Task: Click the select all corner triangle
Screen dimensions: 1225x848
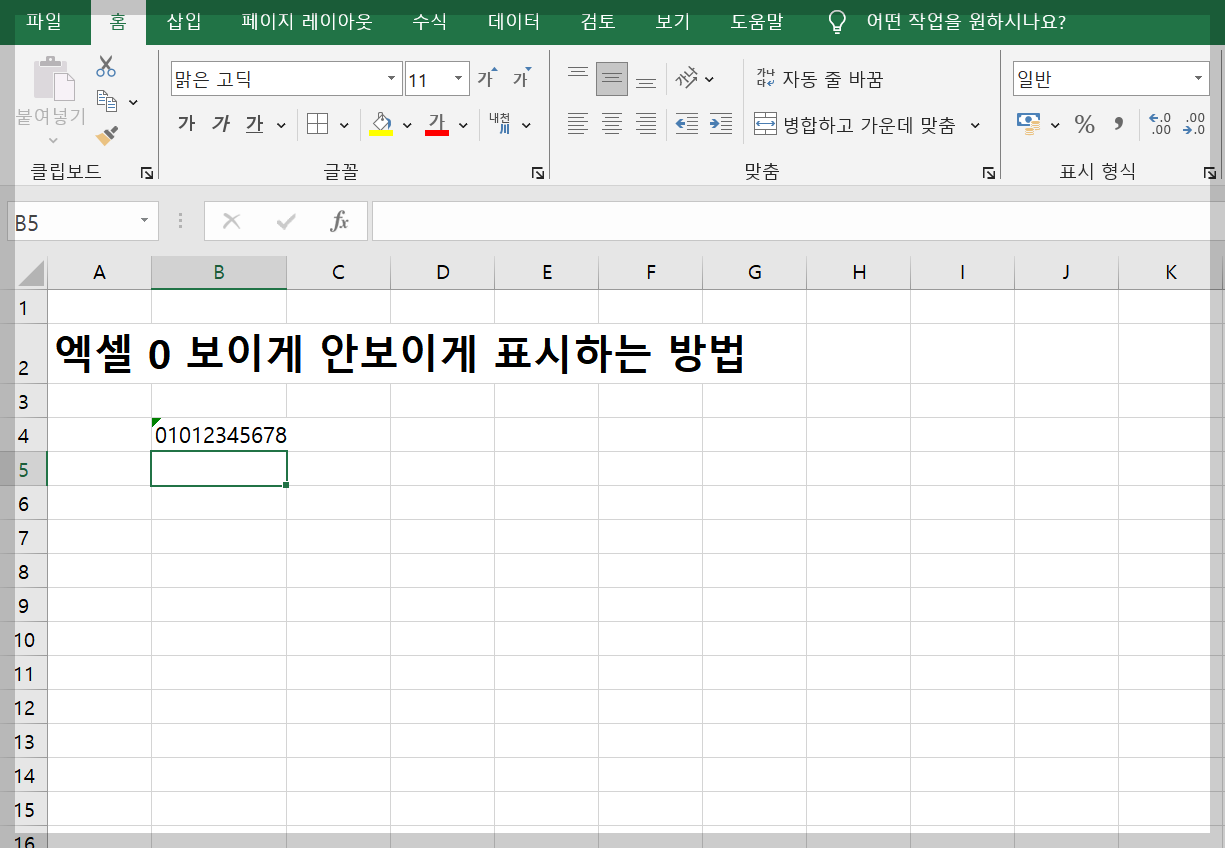Action: click(x=31, y=273)
